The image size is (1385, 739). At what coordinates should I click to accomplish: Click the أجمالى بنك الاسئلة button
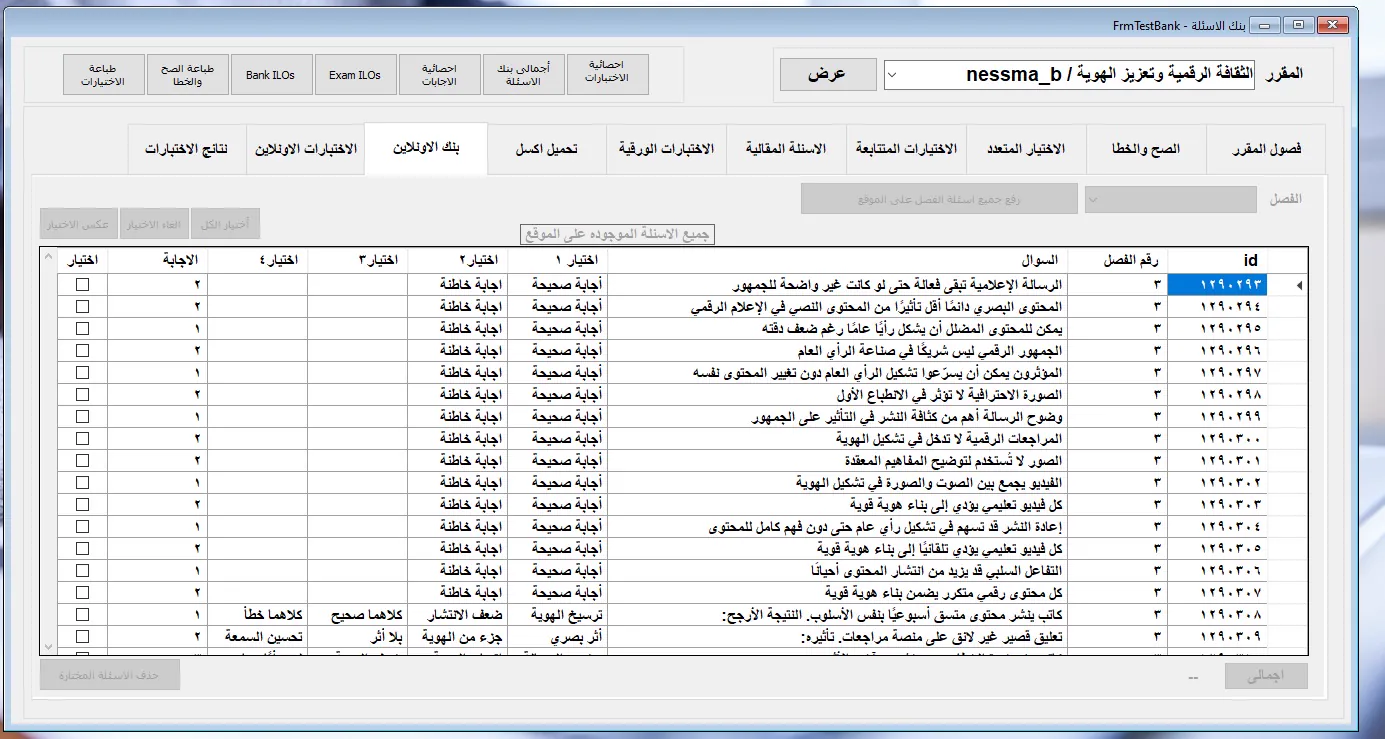[x=524, y=74]
